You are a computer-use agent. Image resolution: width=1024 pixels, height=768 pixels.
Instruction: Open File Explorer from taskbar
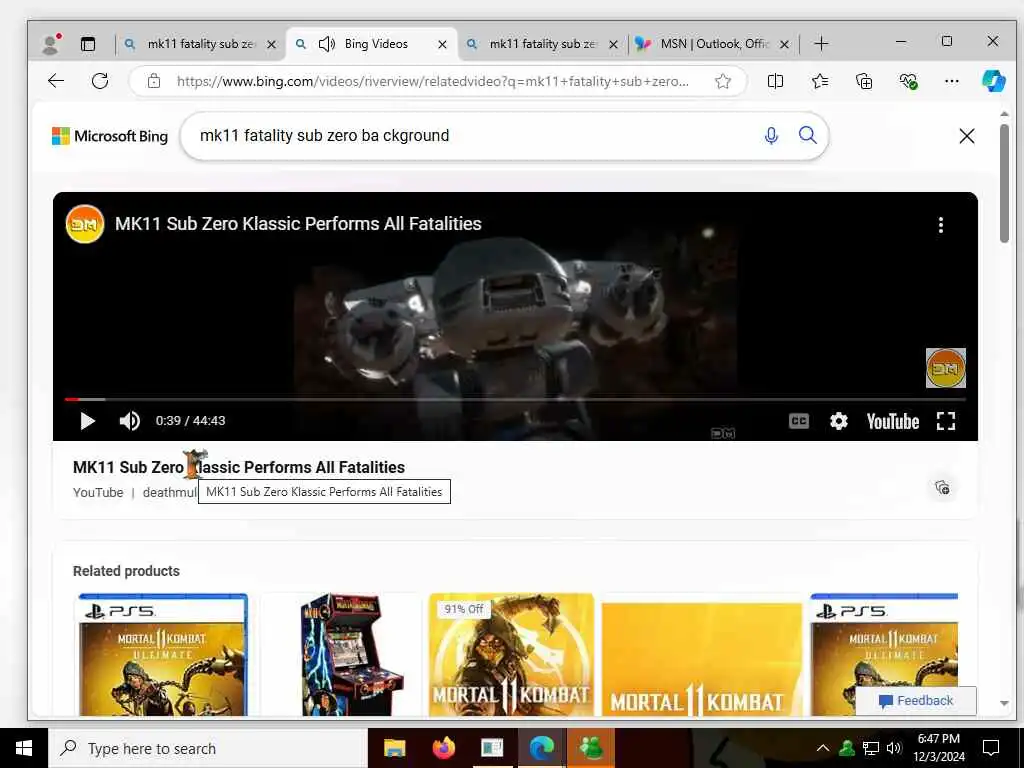tap(394, 748)
